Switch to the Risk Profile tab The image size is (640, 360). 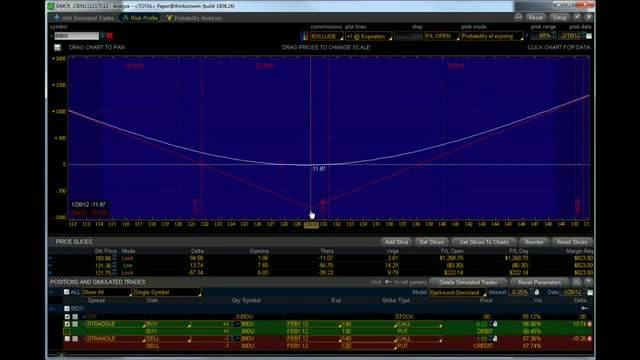(x=140, y=18)
